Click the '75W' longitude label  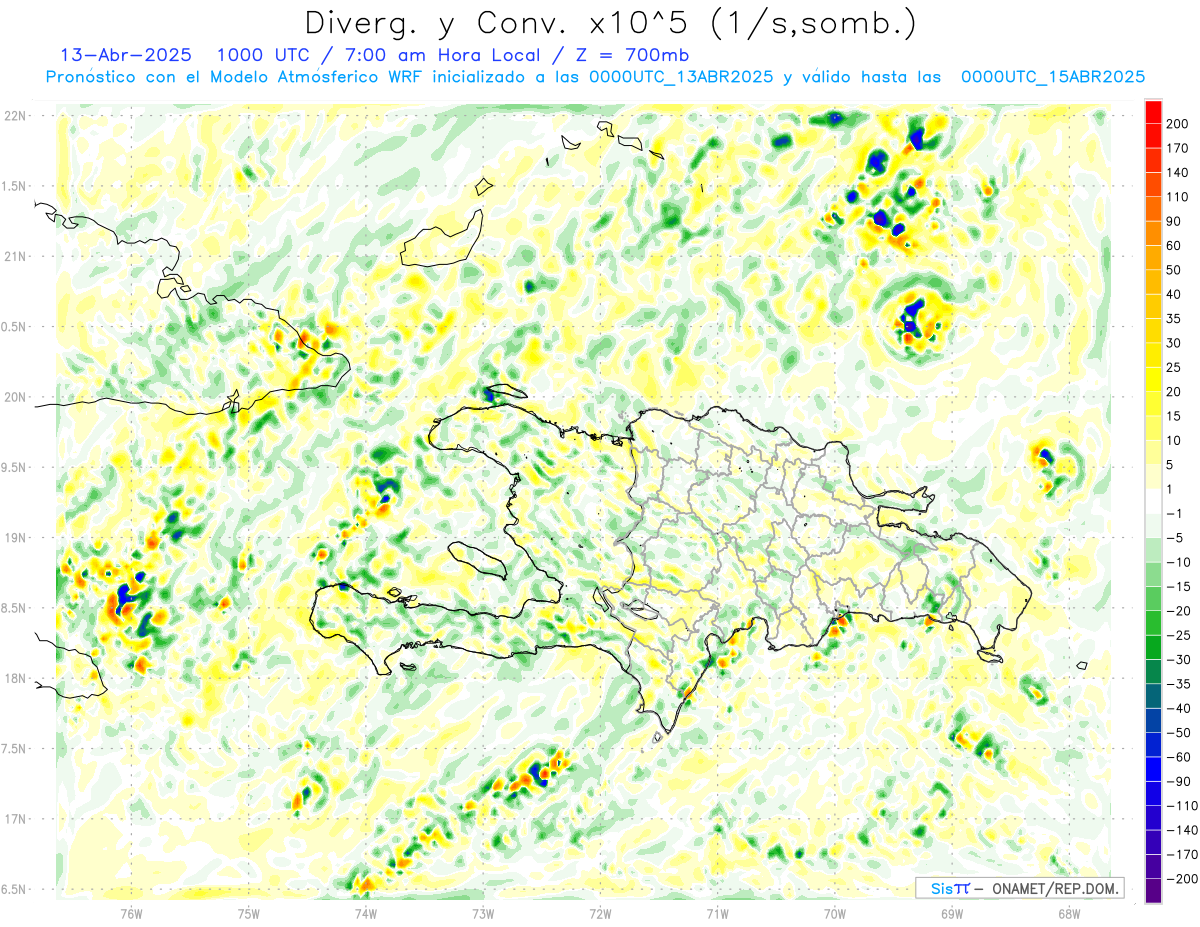coord(248,913)
